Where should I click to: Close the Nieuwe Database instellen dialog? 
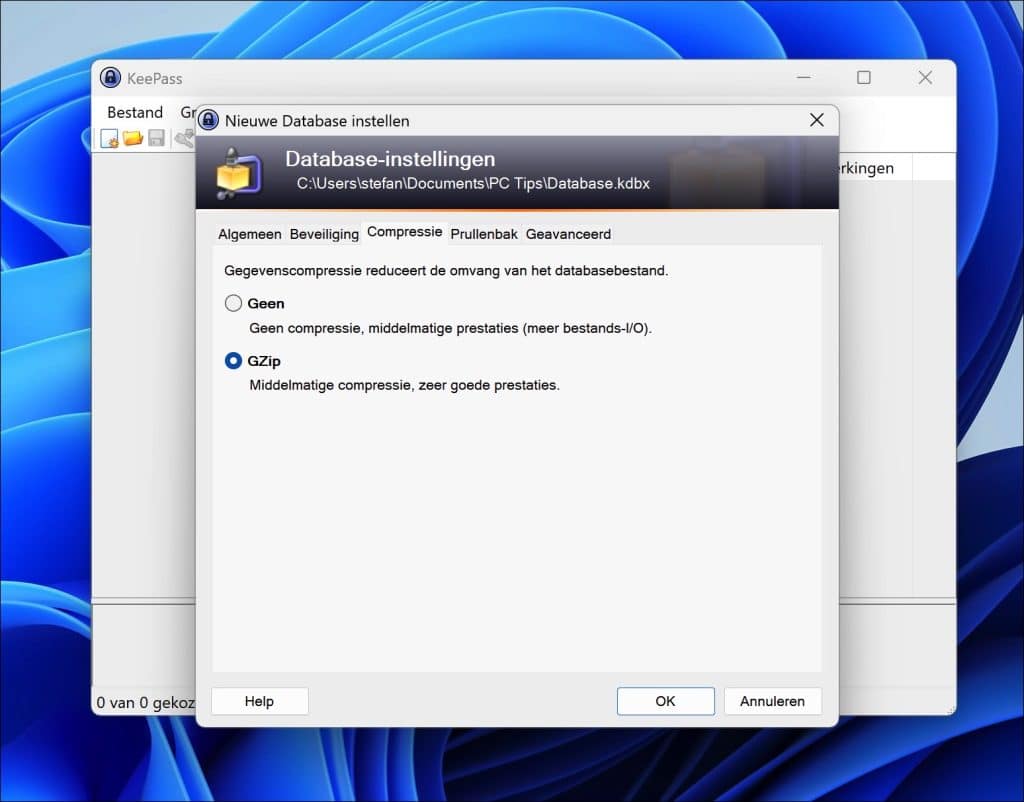pos(816,119)
